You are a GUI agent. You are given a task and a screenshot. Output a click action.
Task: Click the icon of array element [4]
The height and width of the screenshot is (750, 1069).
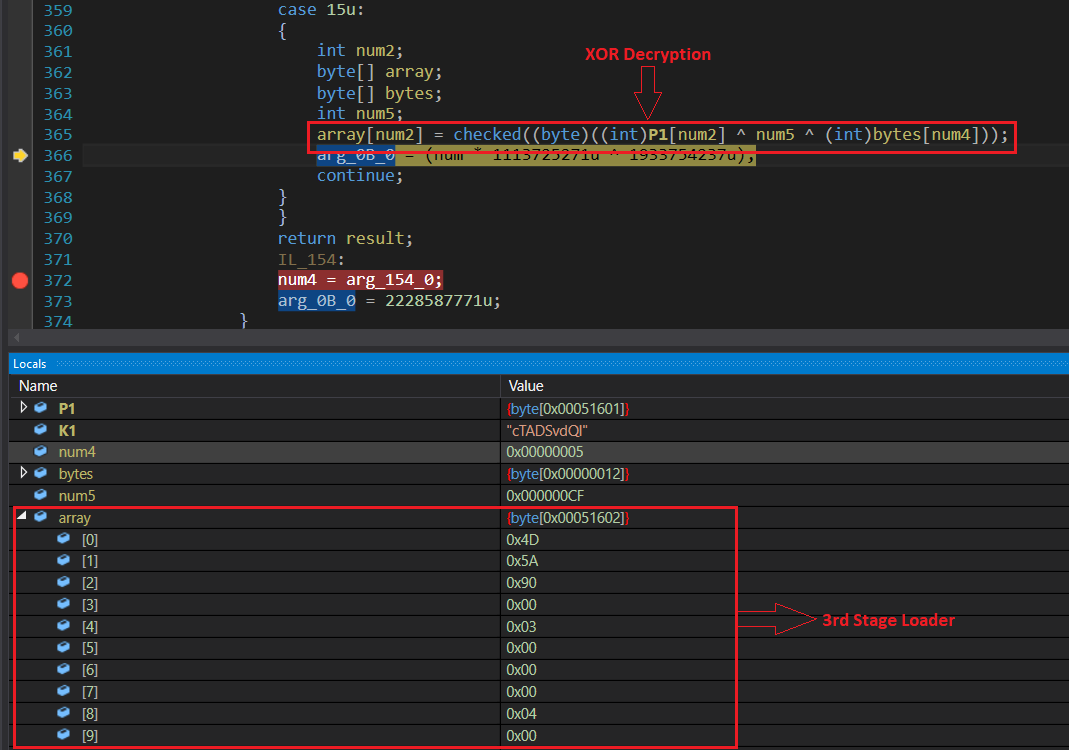[64, 625]
